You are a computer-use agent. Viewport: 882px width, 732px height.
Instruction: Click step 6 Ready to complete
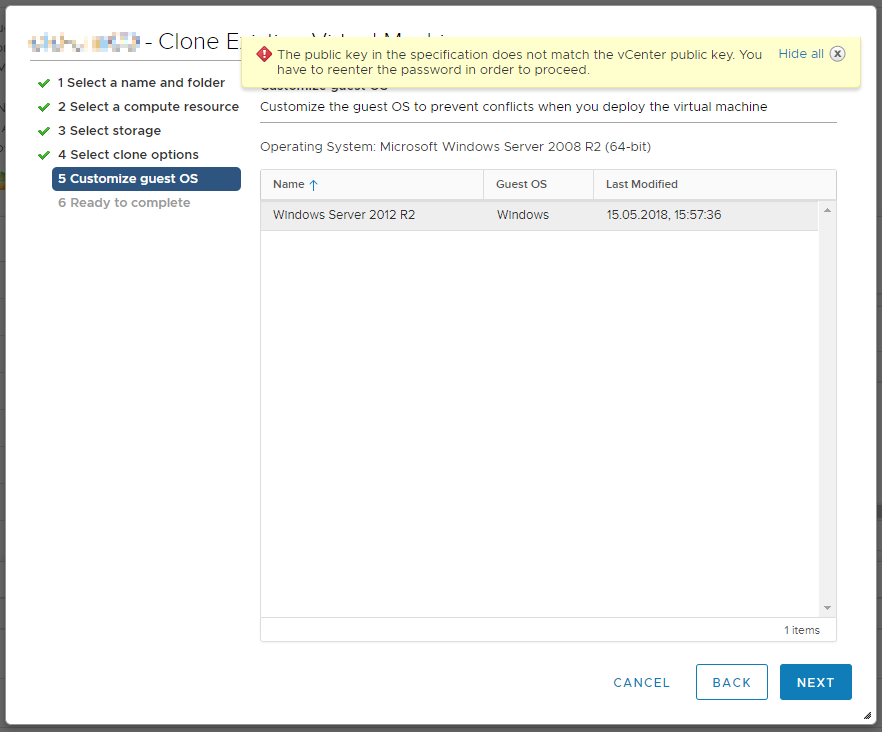pos(124,203)
